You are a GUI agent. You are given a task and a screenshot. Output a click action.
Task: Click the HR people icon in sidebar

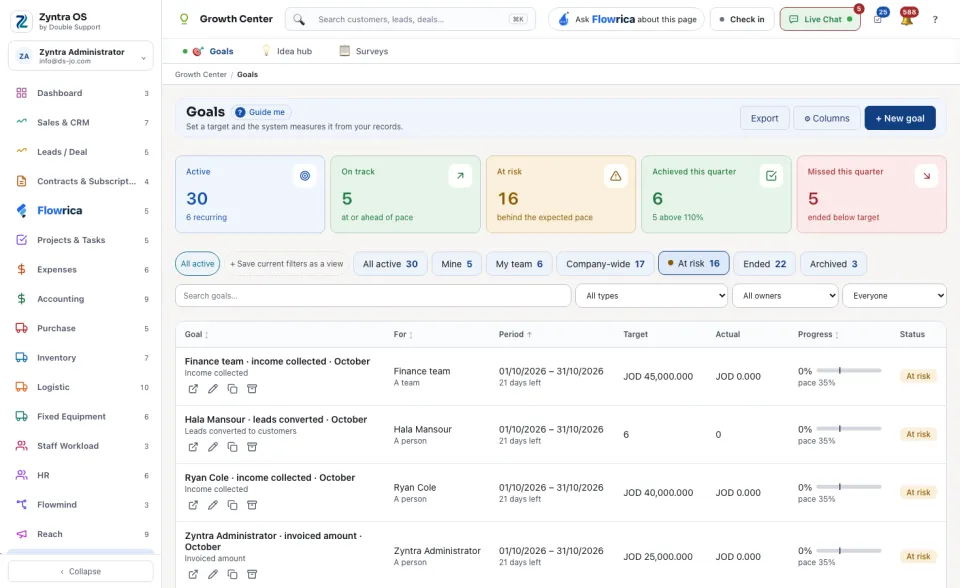click(x=21, y=475)
